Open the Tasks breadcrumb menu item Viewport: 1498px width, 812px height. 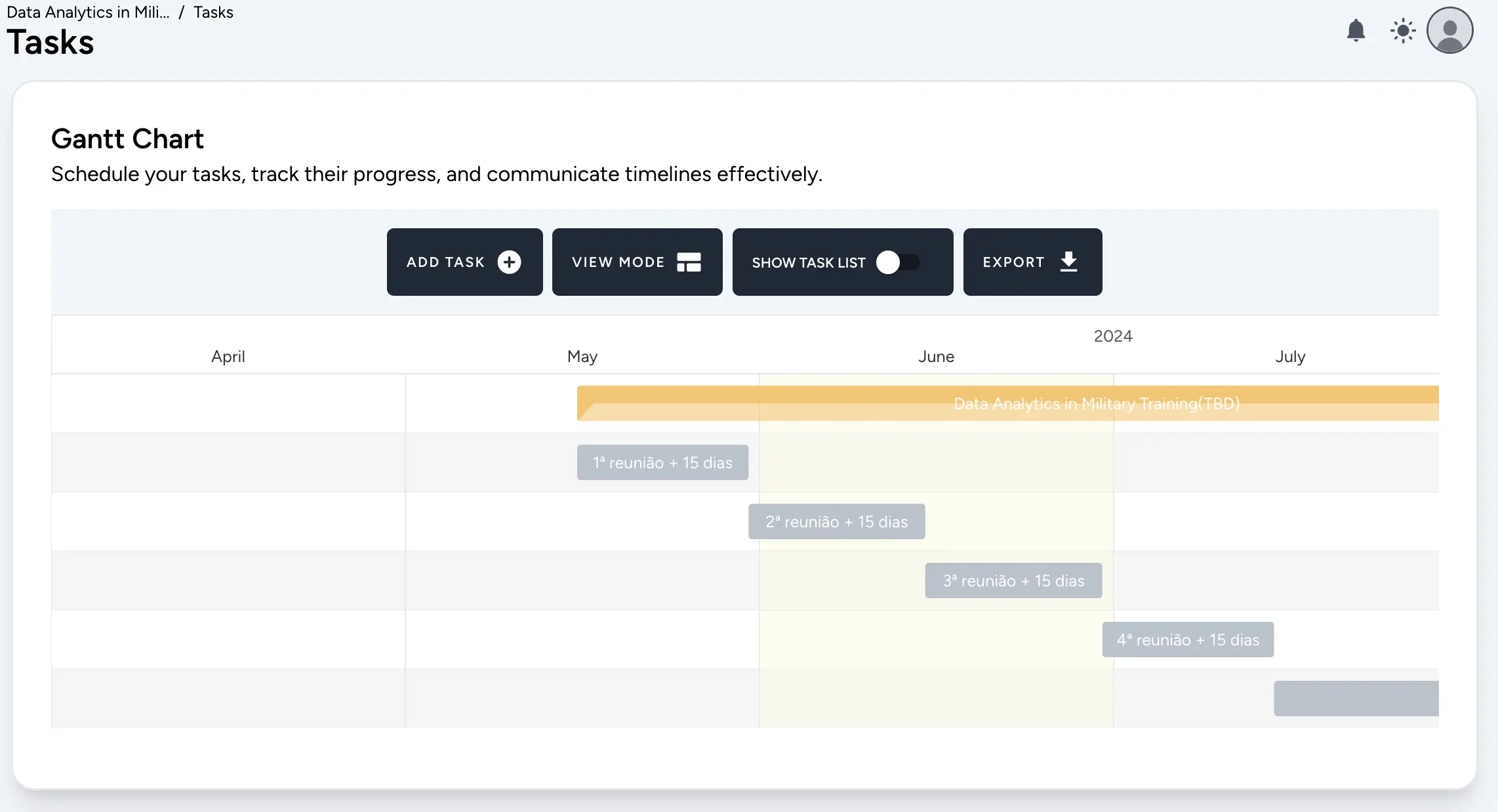pyautogui.click(x=213, y=12)
